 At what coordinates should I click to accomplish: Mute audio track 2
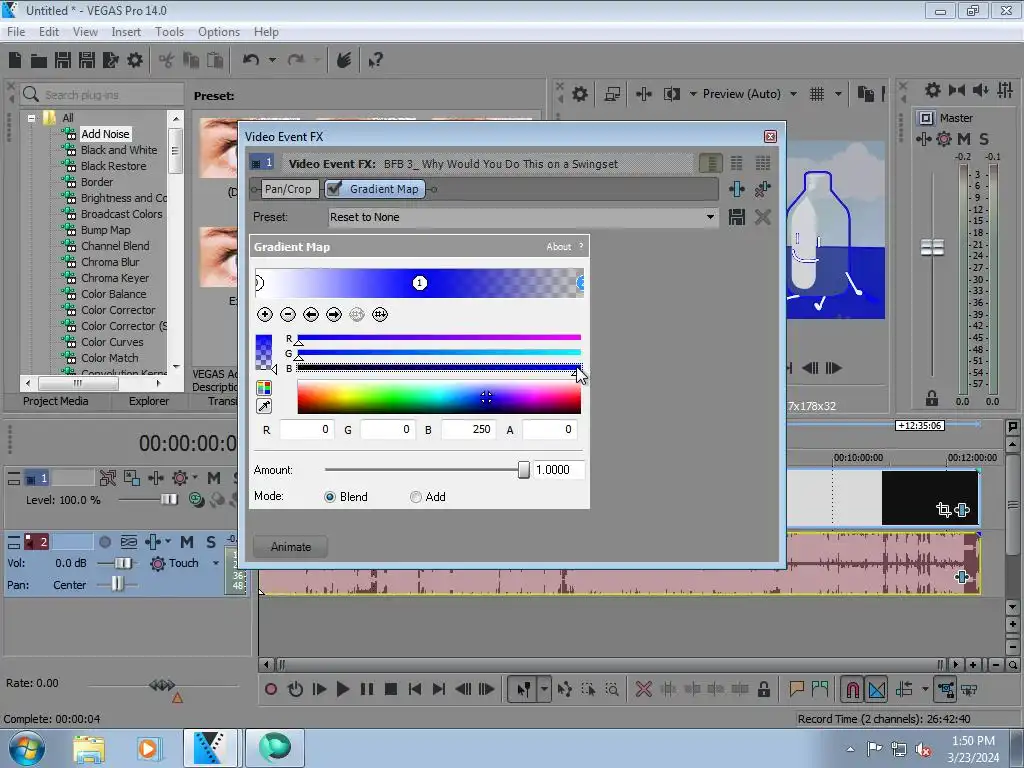pyautogui.click(x=187, y=542)
